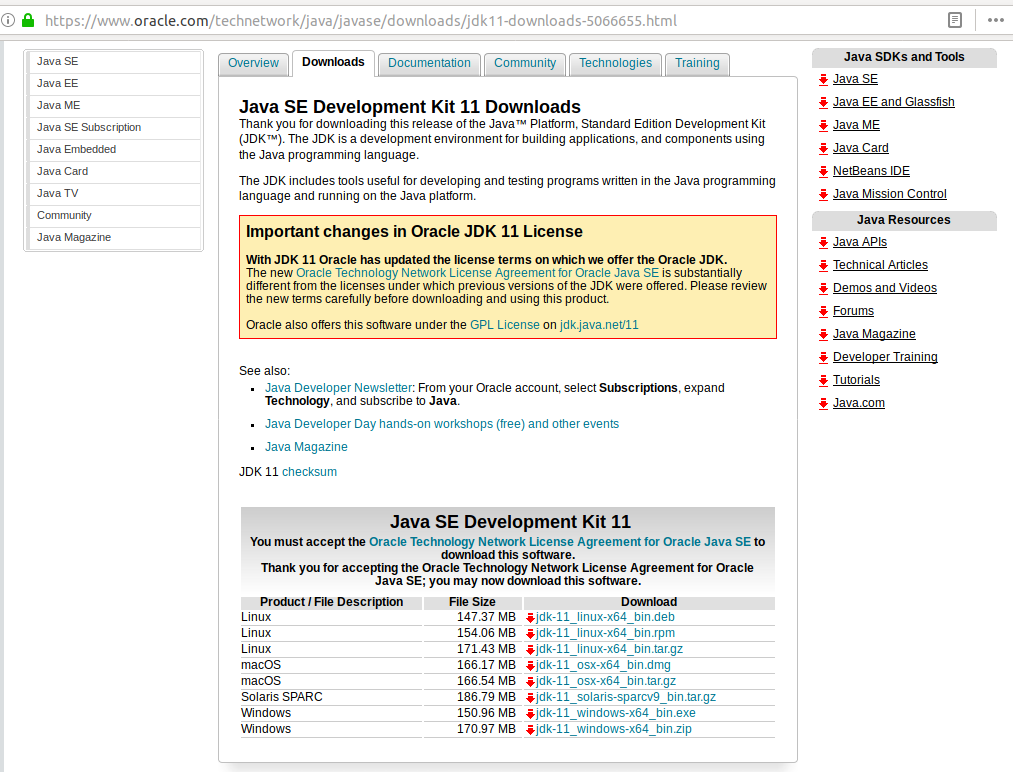Click red arrow icon beside Technical Articles
The width and height of the screenshot is (1013, 772).
point(823,266)
